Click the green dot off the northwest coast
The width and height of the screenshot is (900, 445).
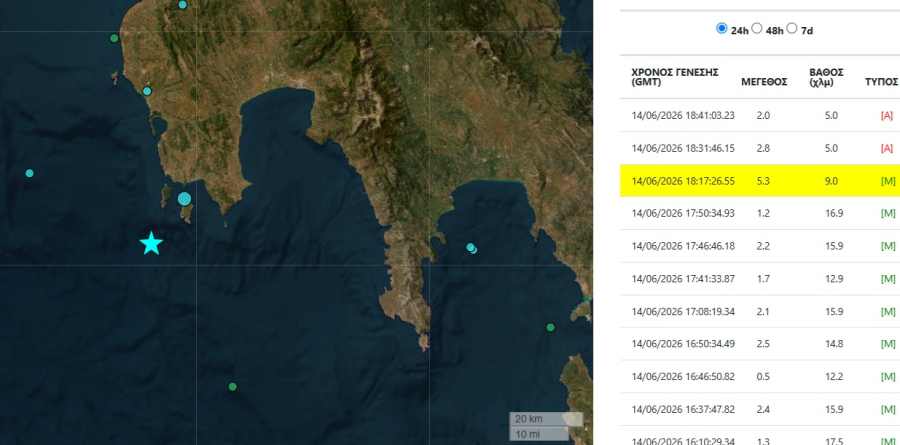click(x=114, y=38)
